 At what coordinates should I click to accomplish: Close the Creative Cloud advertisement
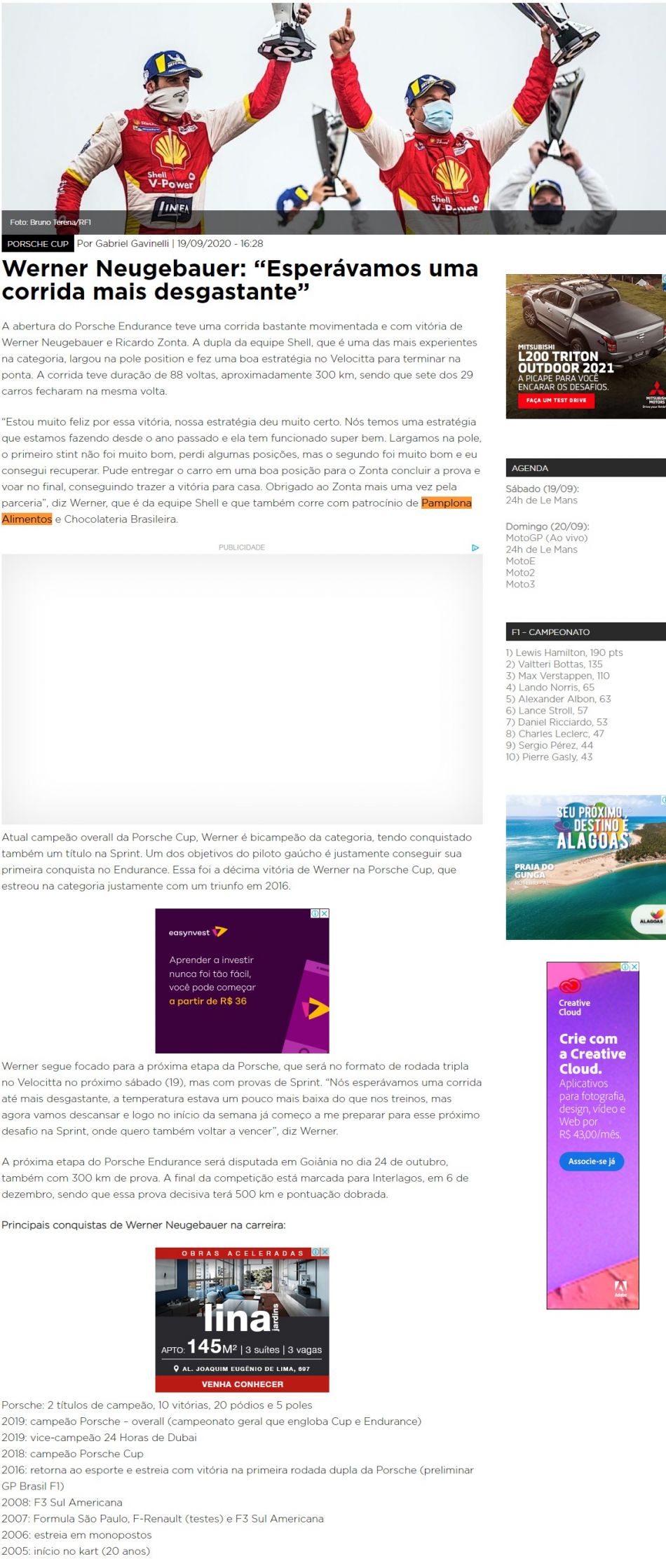point(634,967)
